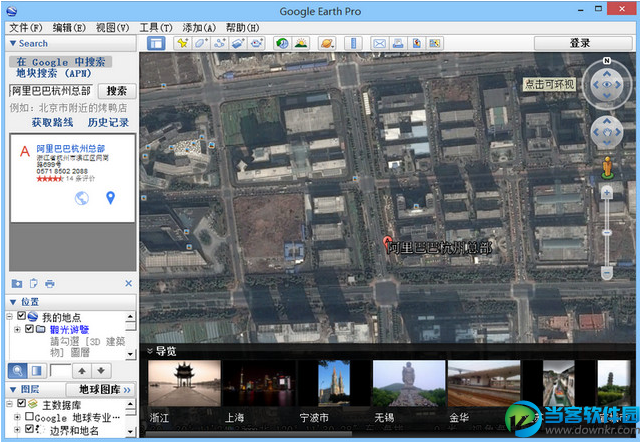Select the ruler measurement tool

click(353, 43)
